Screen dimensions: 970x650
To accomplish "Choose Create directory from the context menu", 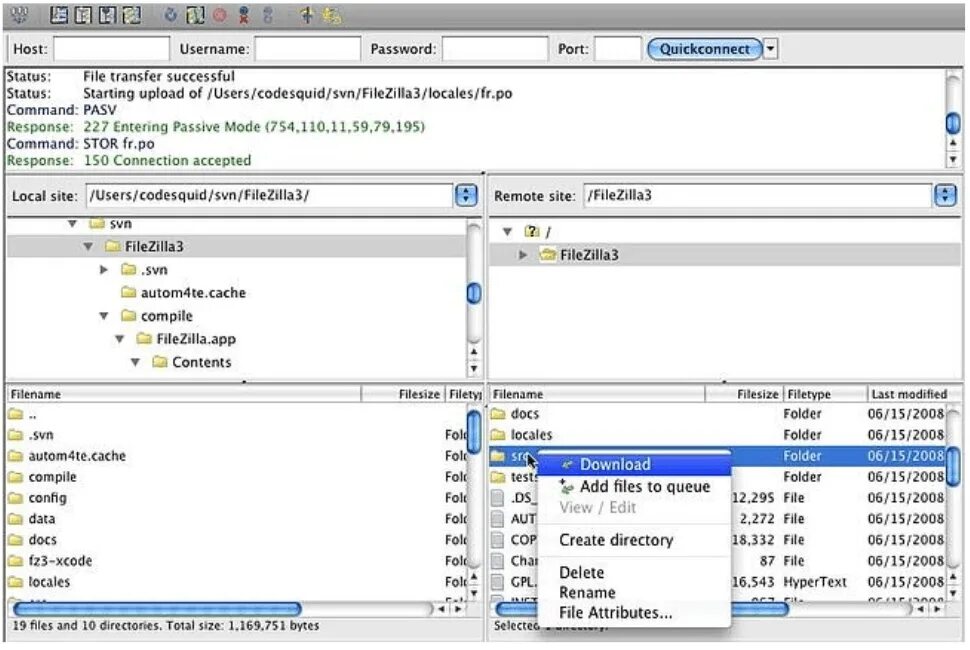I will tap(634, 541).
